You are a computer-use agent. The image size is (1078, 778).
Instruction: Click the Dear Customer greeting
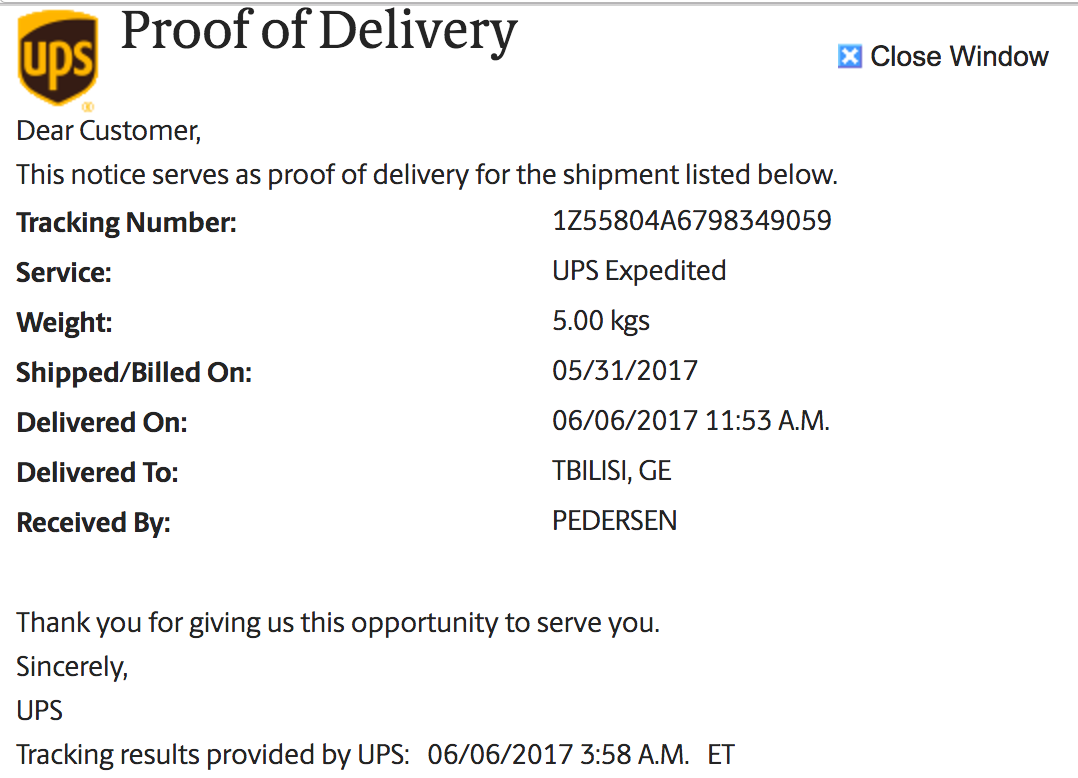pos(109,131)
